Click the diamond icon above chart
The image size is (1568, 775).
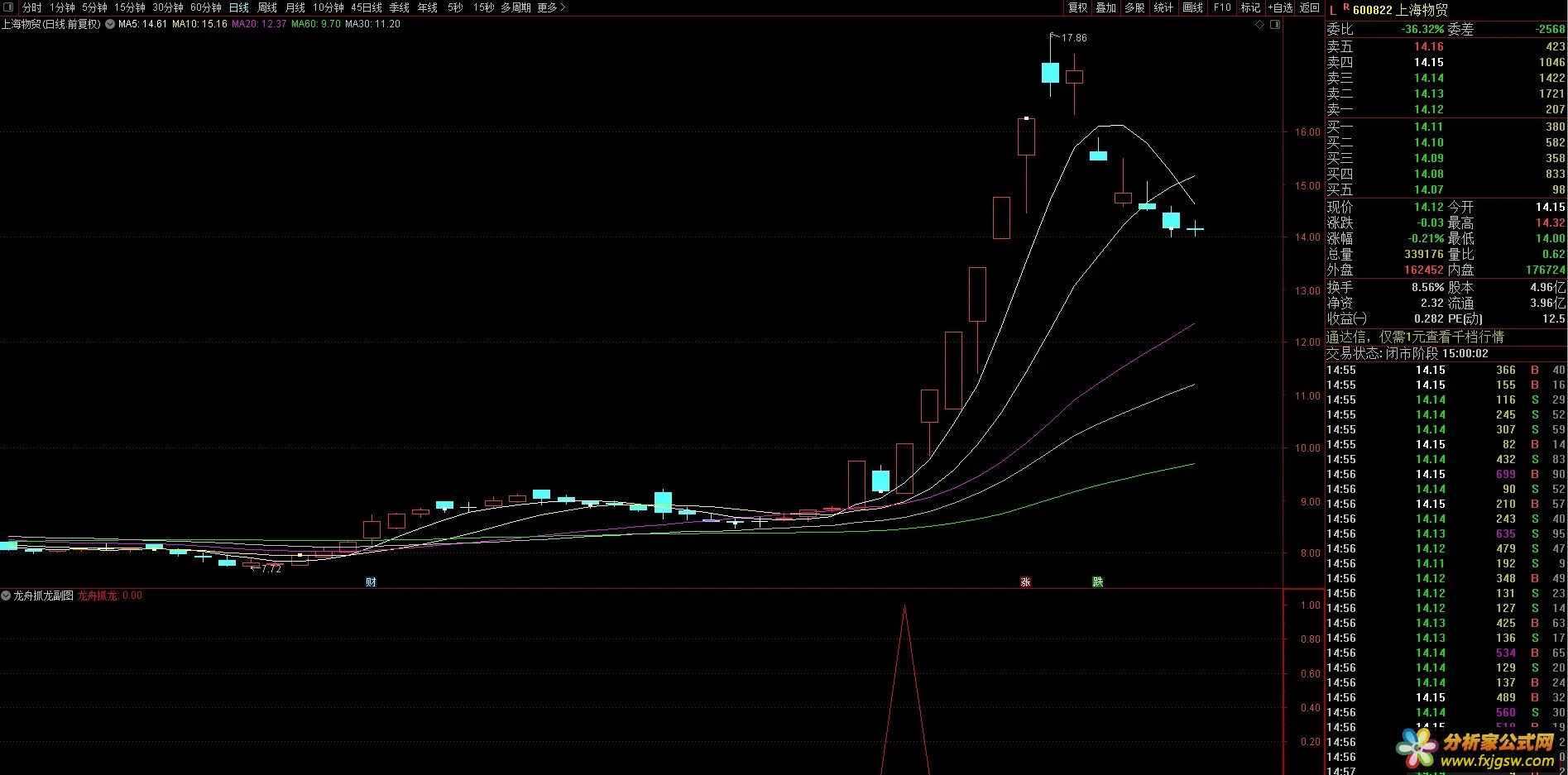(x=1260, y=24)
